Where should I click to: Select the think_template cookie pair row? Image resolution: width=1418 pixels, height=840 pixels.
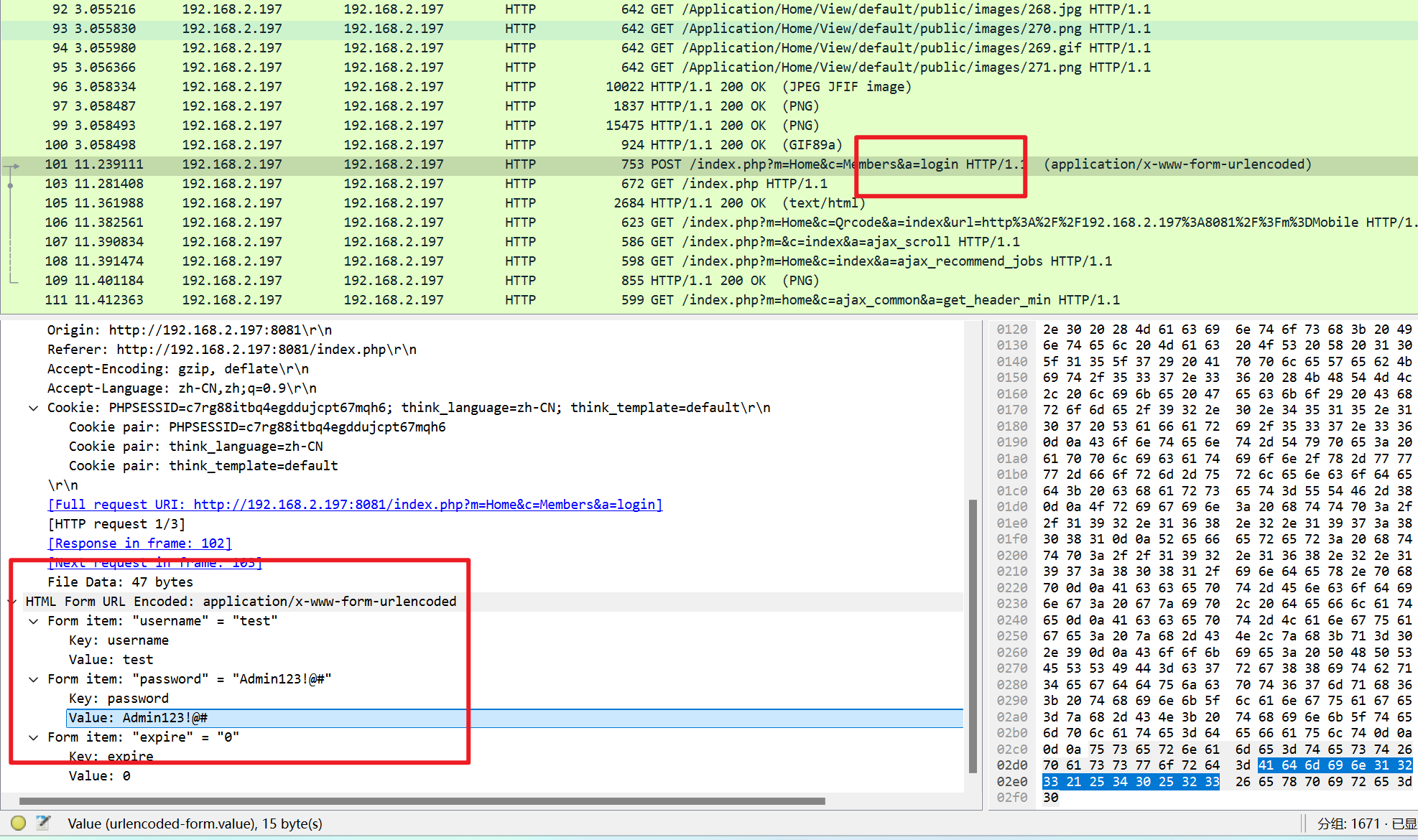203,466
